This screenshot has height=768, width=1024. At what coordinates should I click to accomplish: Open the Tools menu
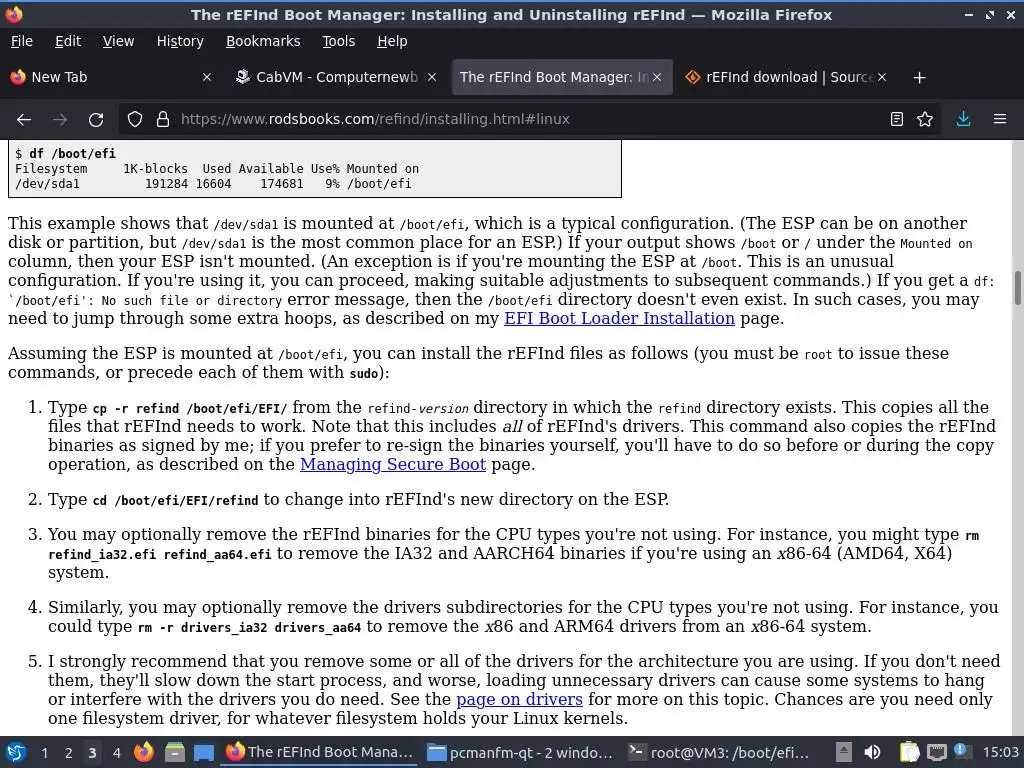point(338,41)
